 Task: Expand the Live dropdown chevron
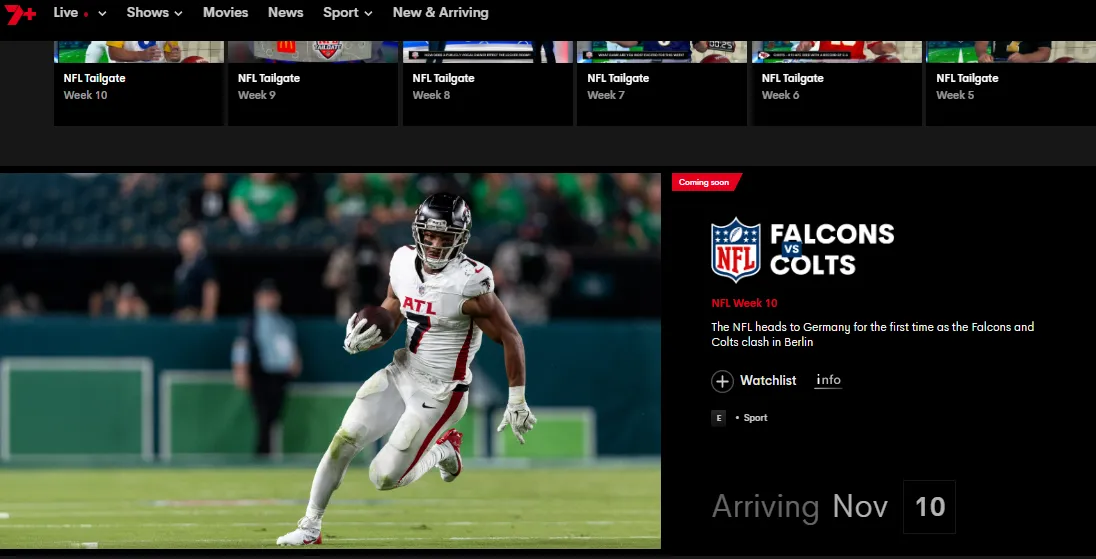pyautogui.click(x=102, y=13)
